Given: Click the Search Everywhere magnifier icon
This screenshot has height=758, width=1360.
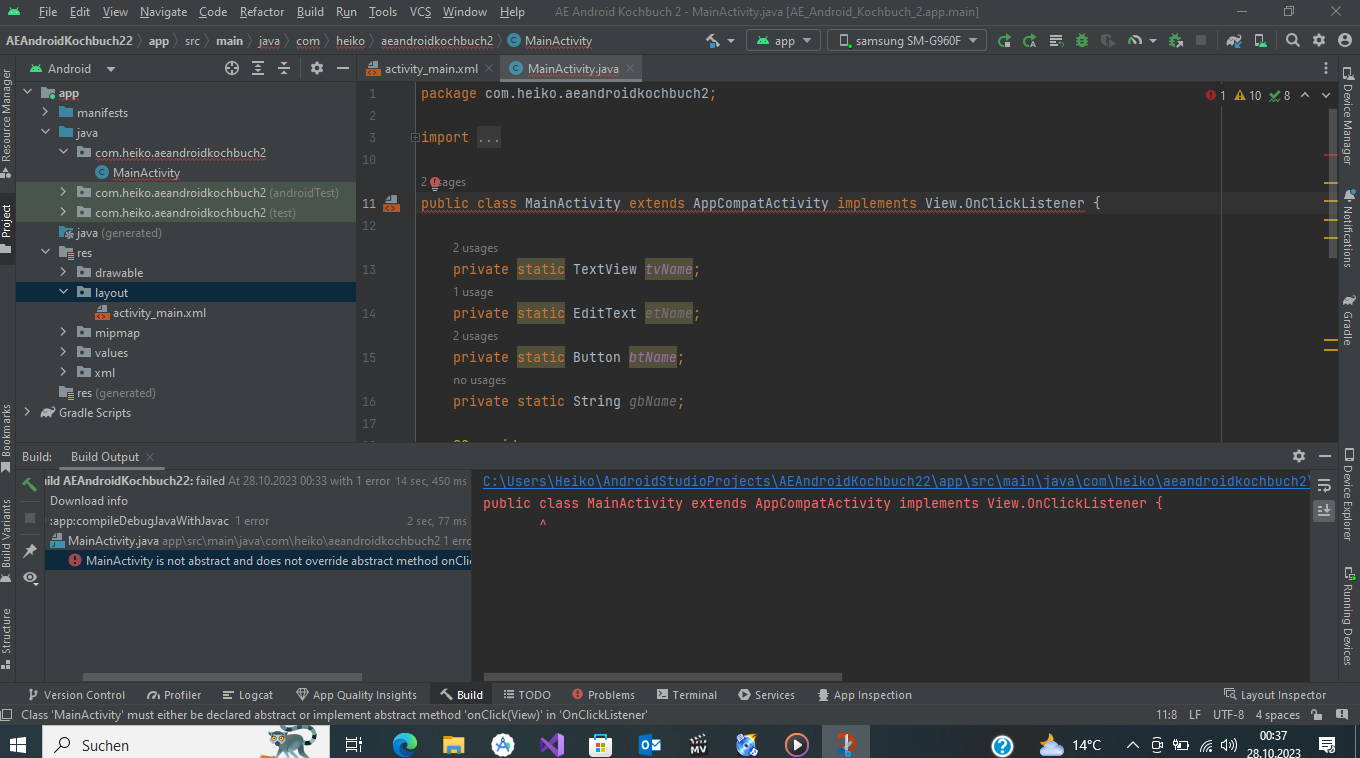Looking at the screenshot, I should (1293, 41).
